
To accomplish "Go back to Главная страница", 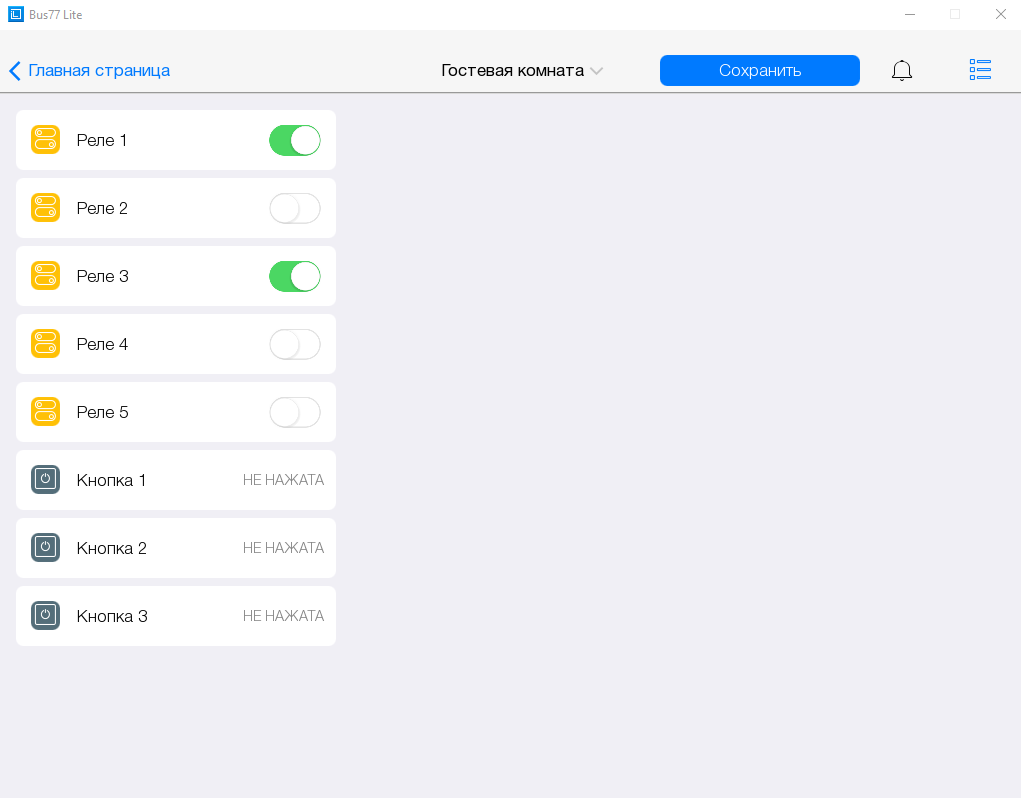I will [90, 71].
